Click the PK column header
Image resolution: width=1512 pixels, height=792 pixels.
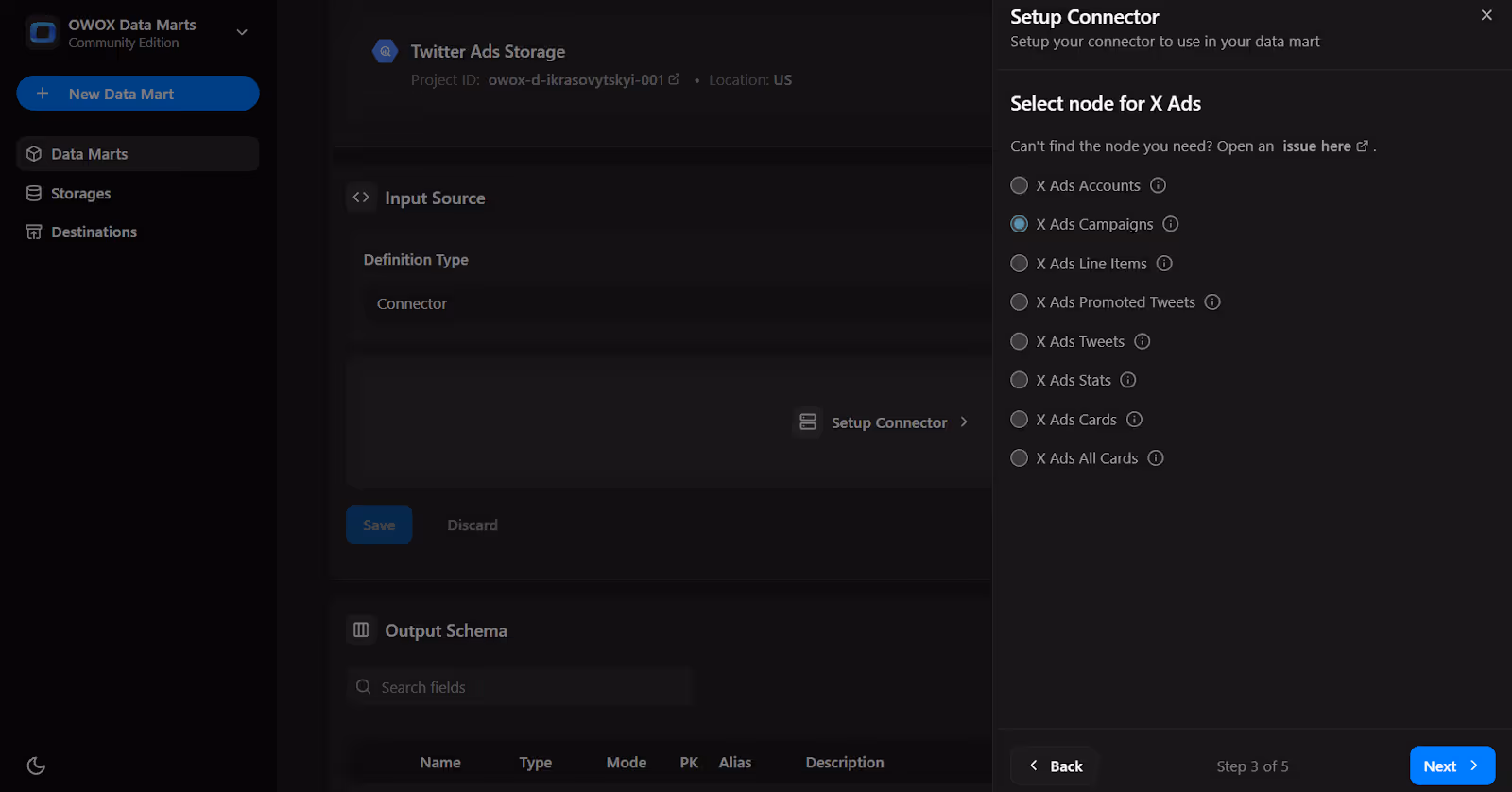point(689,763)
